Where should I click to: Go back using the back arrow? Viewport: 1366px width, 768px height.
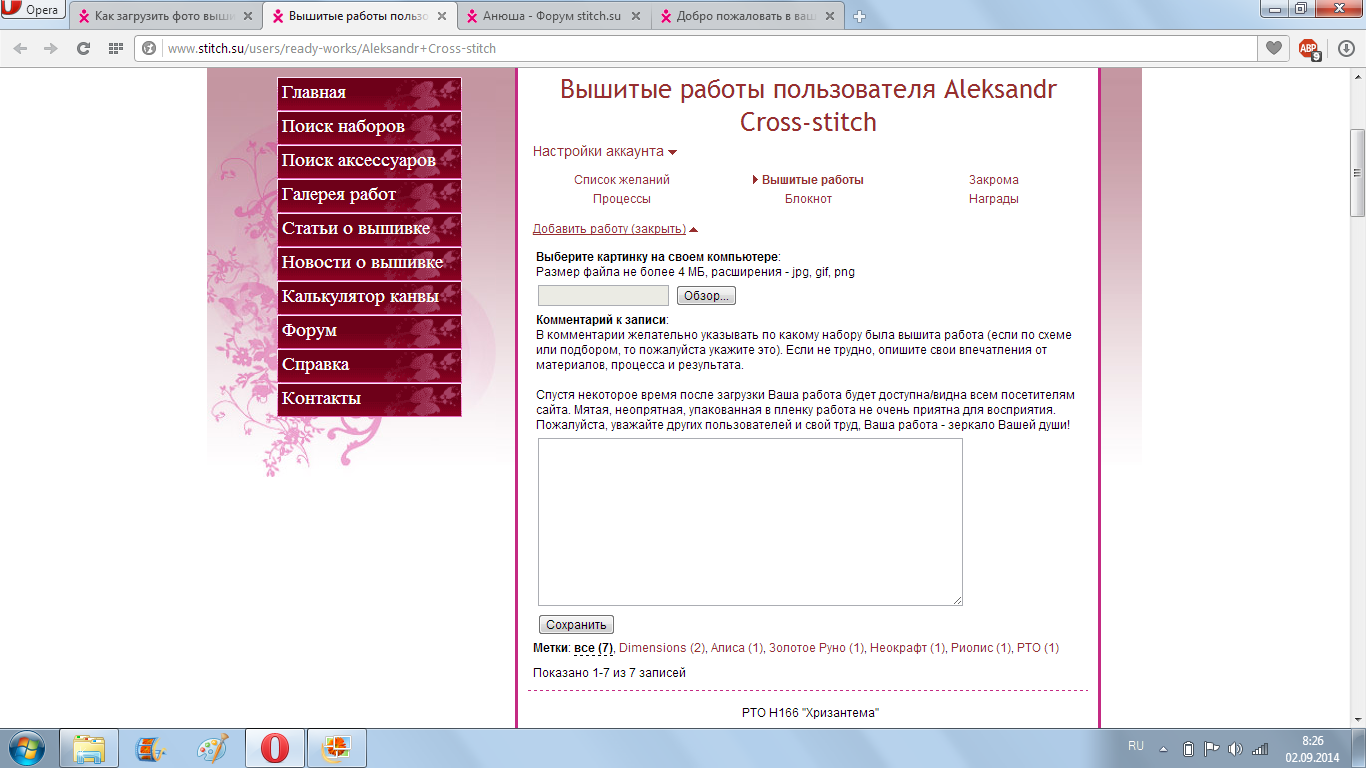pos(21,48)
